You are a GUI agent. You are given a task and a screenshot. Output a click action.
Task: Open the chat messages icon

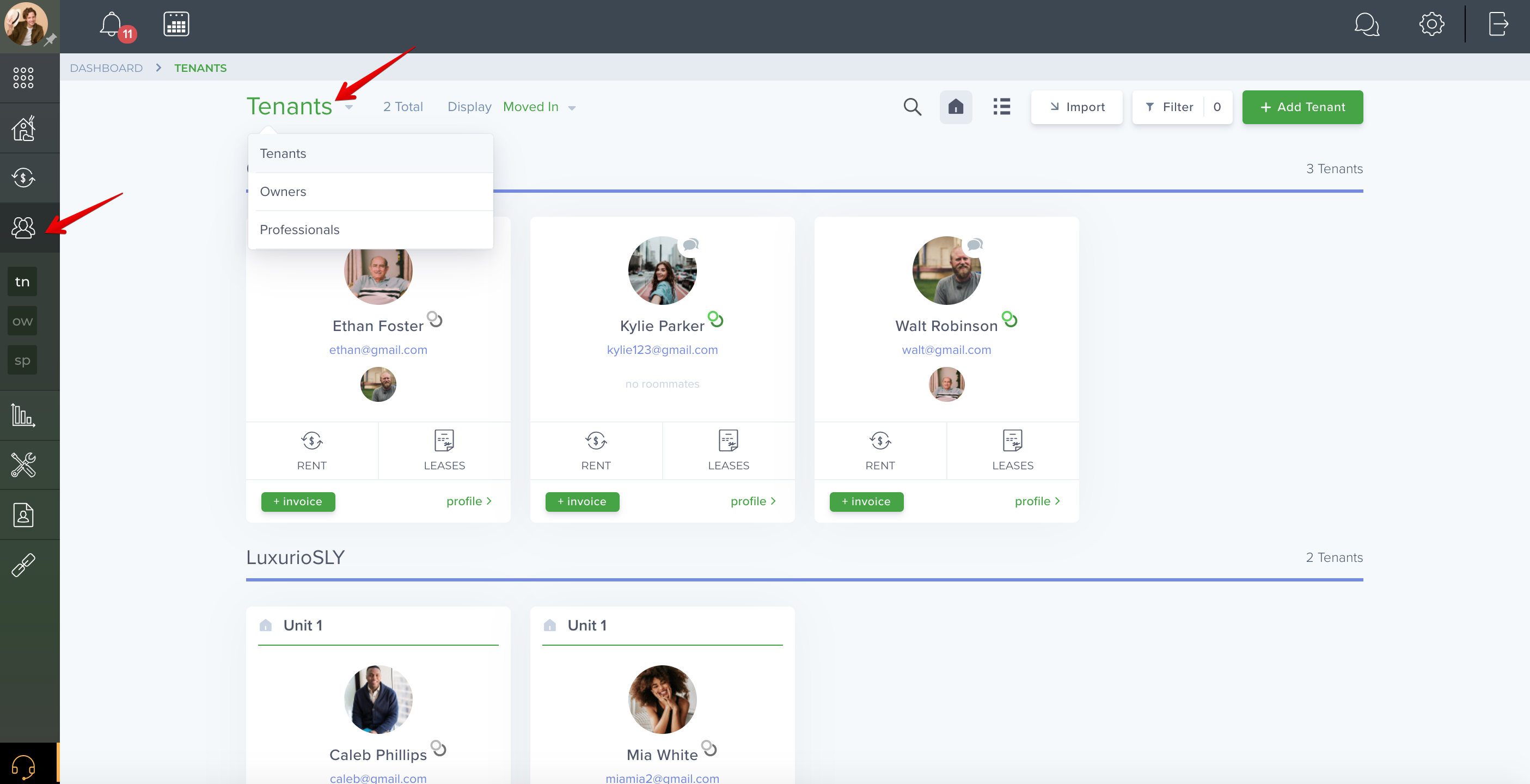tap(1366, 24)
